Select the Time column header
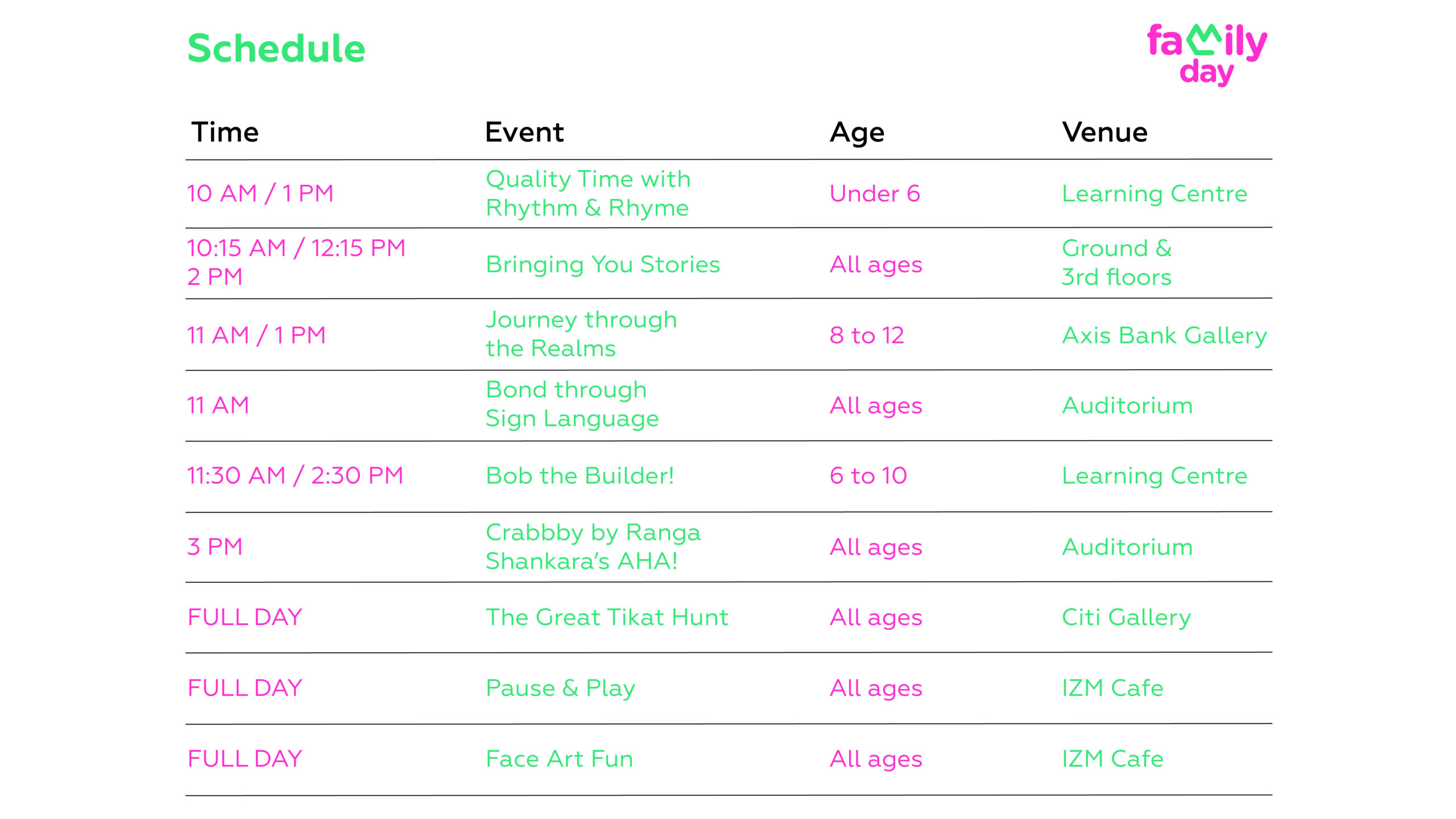The width and height of the screenshot is (1456, 819). 225,132
